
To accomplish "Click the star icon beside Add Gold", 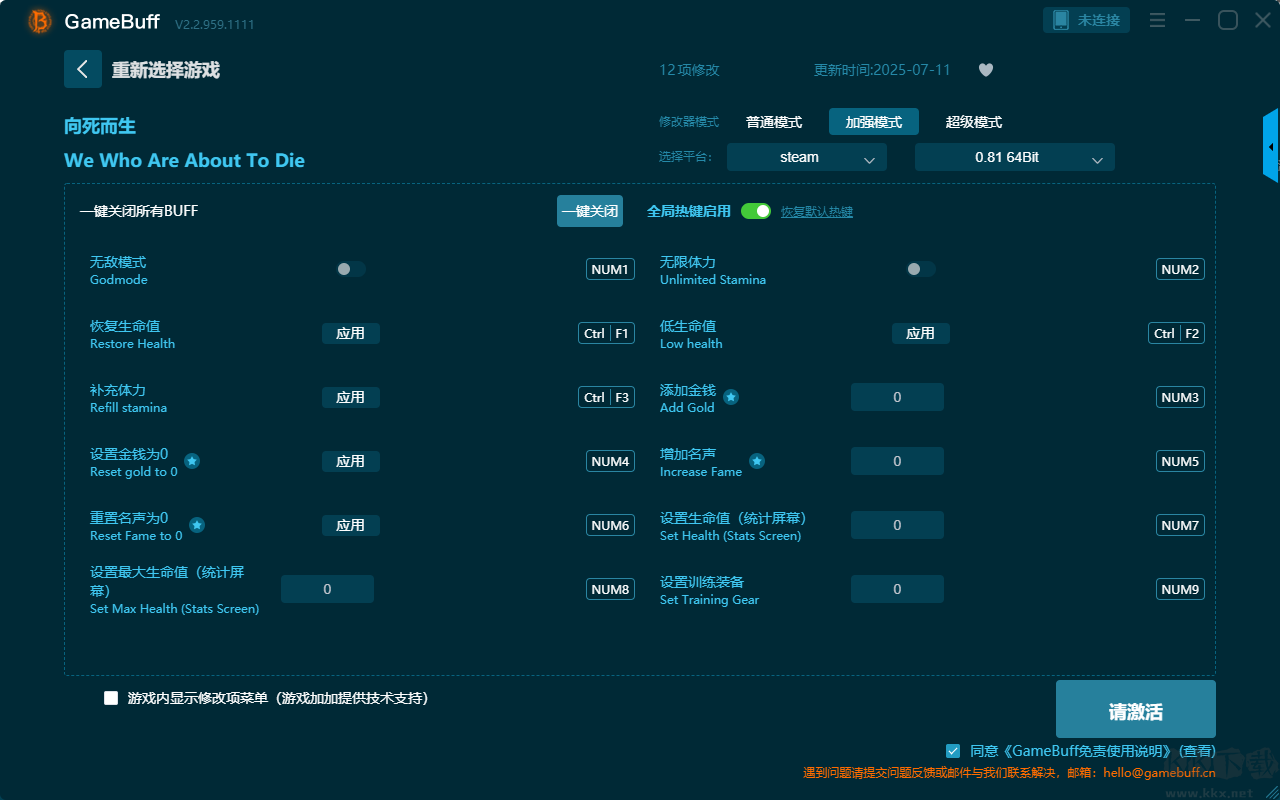I will click(731, 397).
